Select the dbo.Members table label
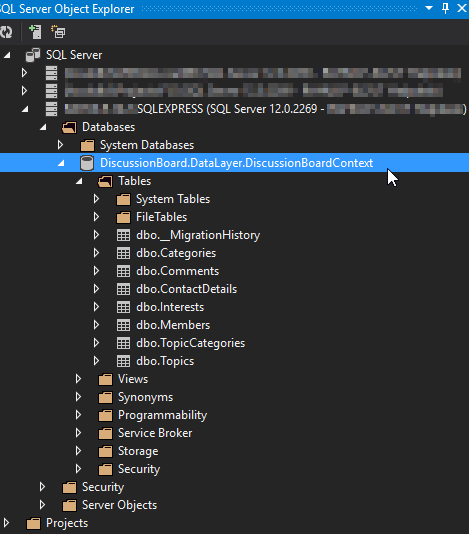 click(x=173, y=325)
